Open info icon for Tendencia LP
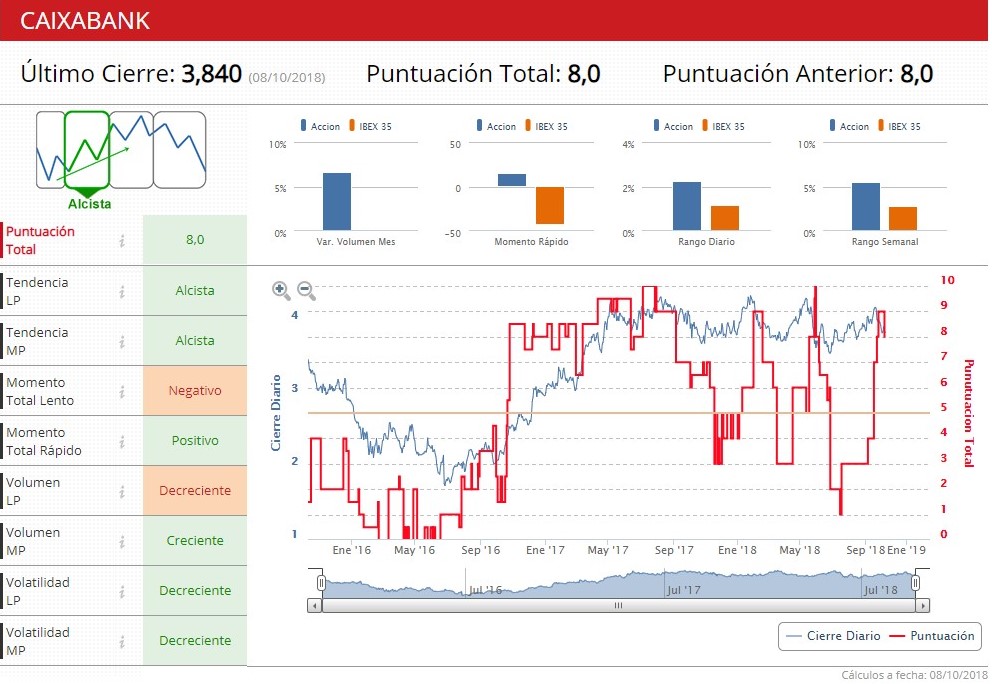Screen dimensions: 992x684 tap(122, 291)
